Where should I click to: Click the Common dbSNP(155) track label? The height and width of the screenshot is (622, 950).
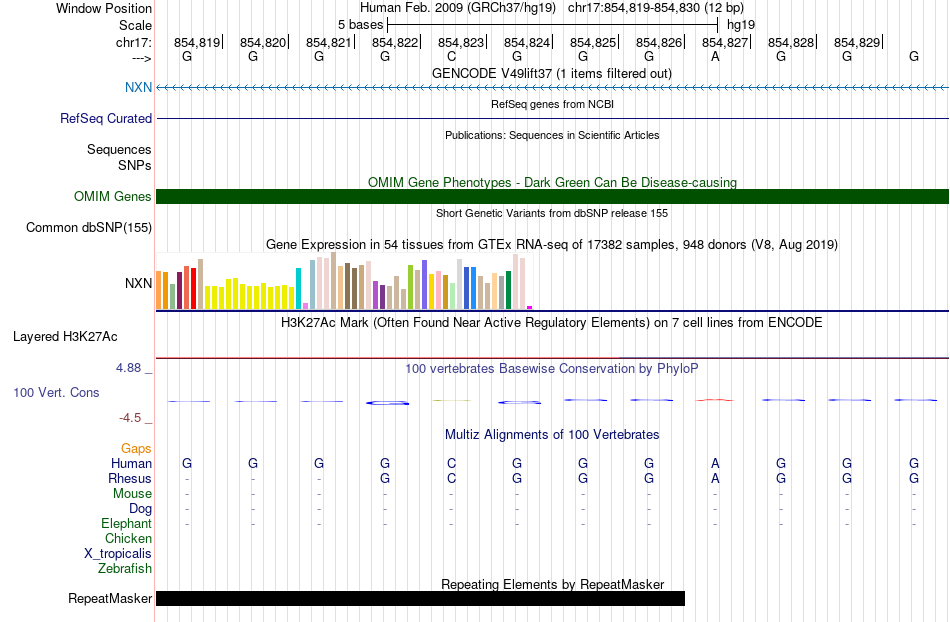point(88,227)
